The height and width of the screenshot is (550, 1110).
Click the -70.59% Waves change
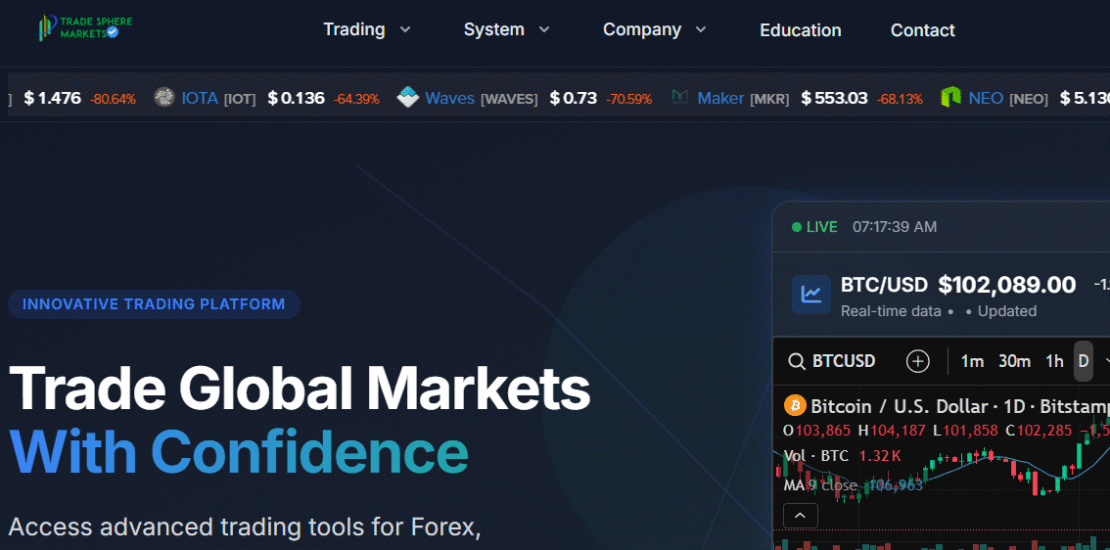point(629,99)
